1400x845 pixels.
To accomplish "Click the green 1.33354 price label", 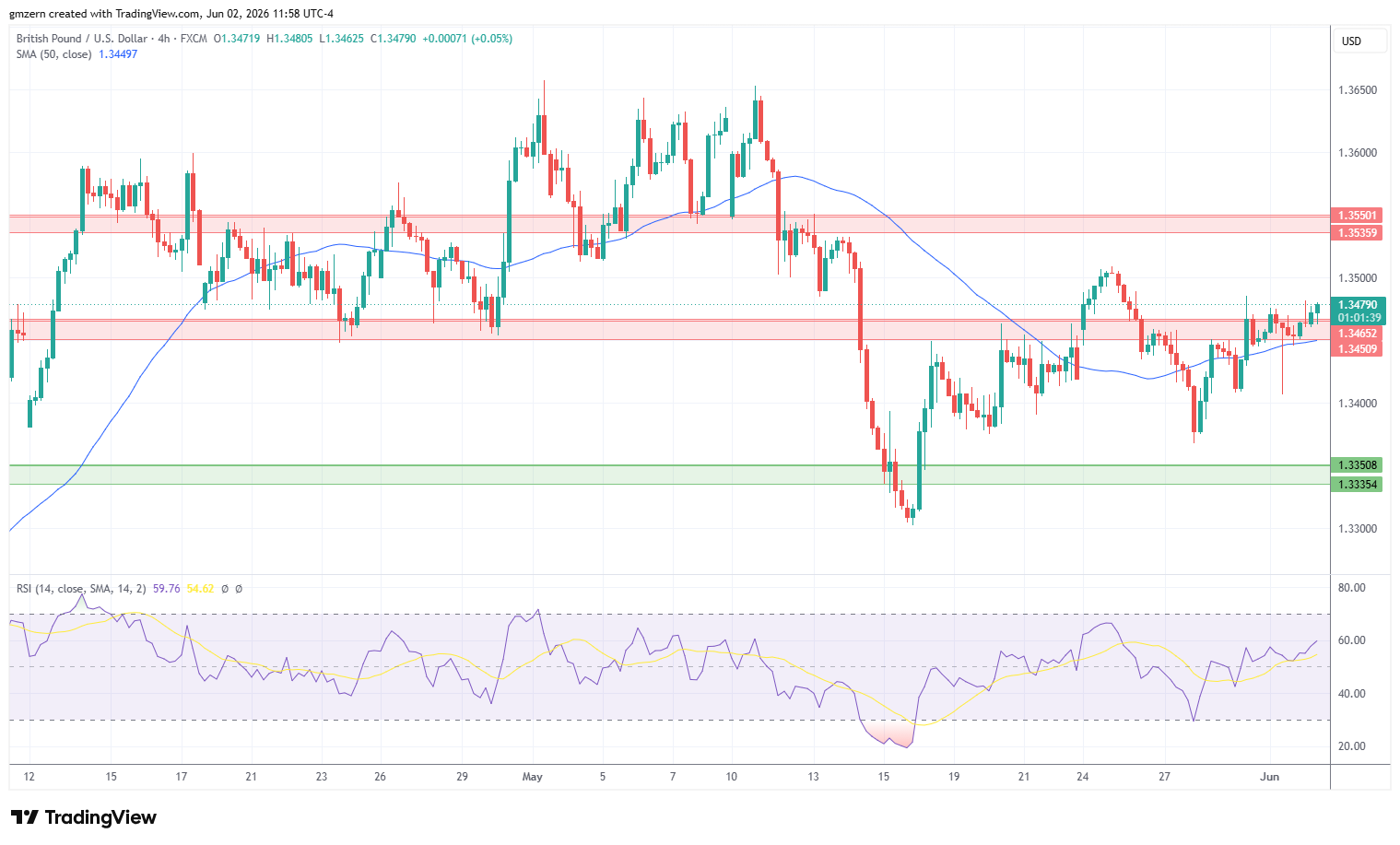I will coord(1357,485).
